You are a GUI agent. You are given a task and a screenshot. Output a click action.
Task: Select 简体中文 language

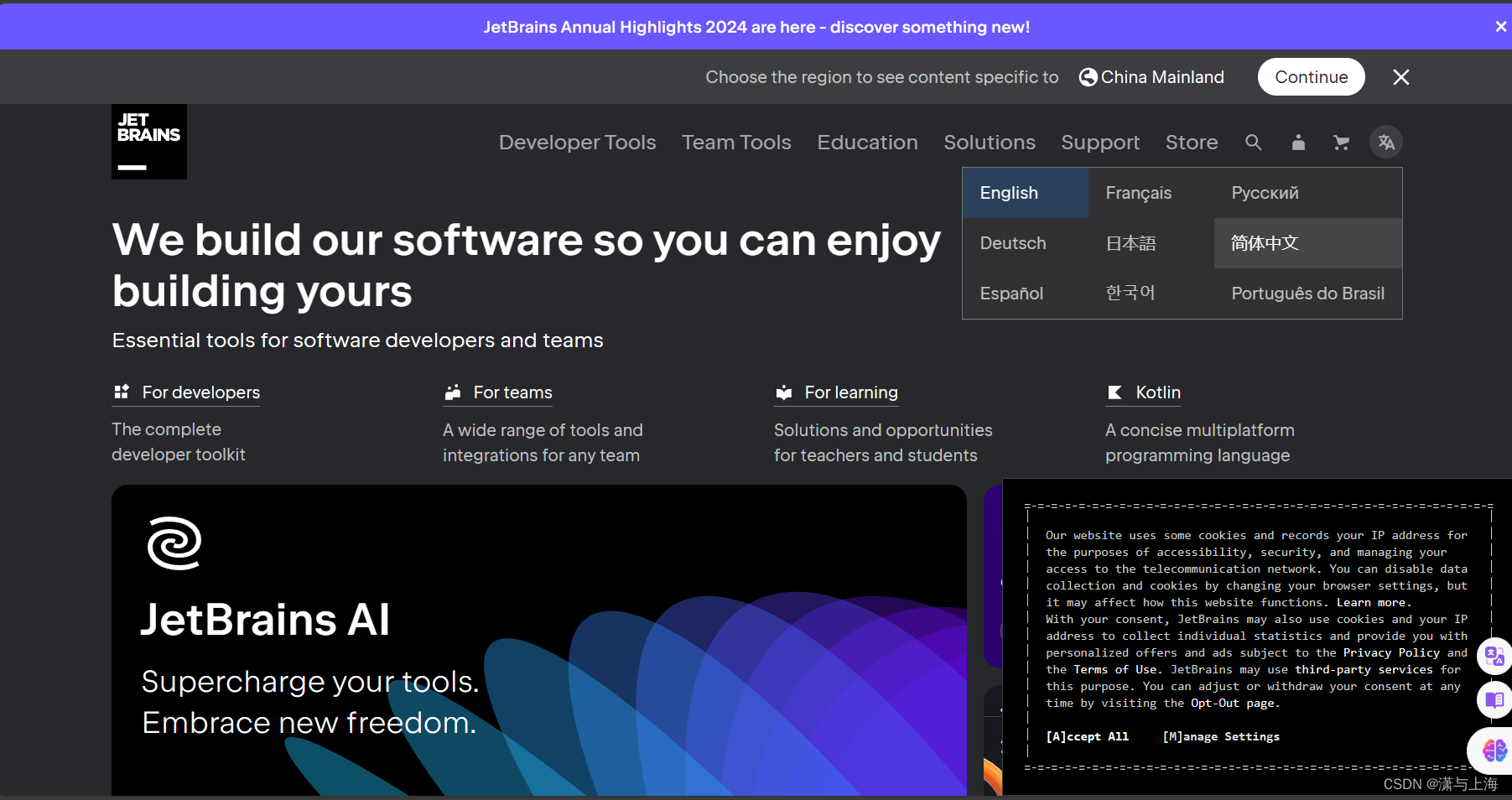(x=1308, y=243)
